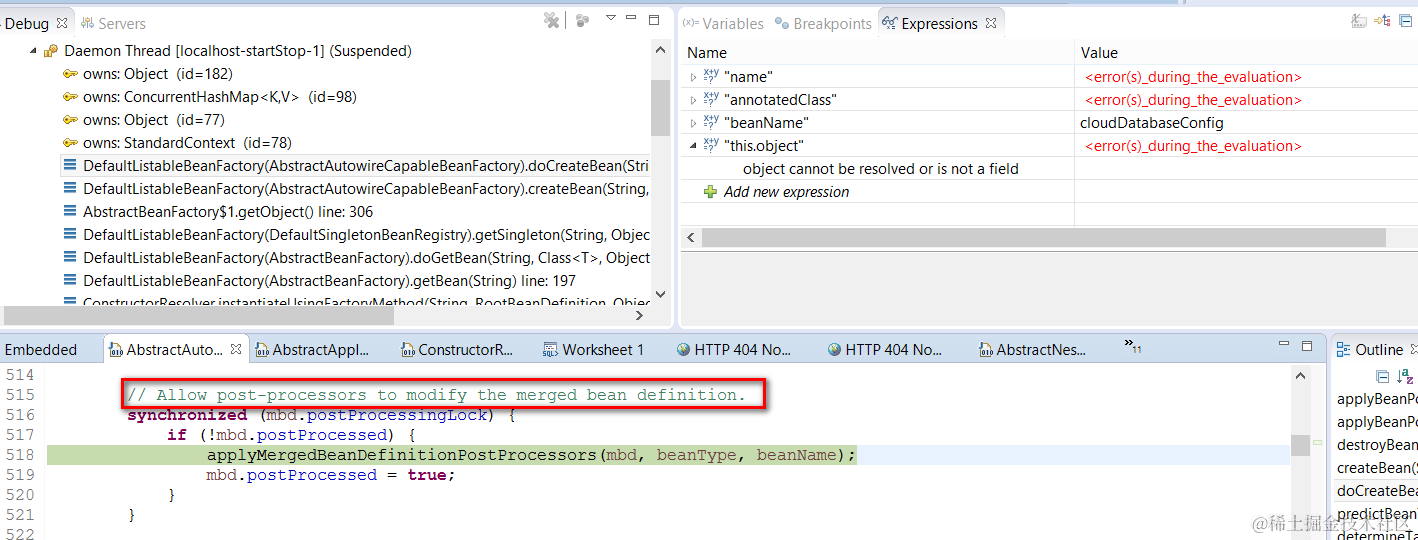The image size is (1418, 540).
Task: Click the Debug view vertical scrollbar thumb
Action: [660, 107]
